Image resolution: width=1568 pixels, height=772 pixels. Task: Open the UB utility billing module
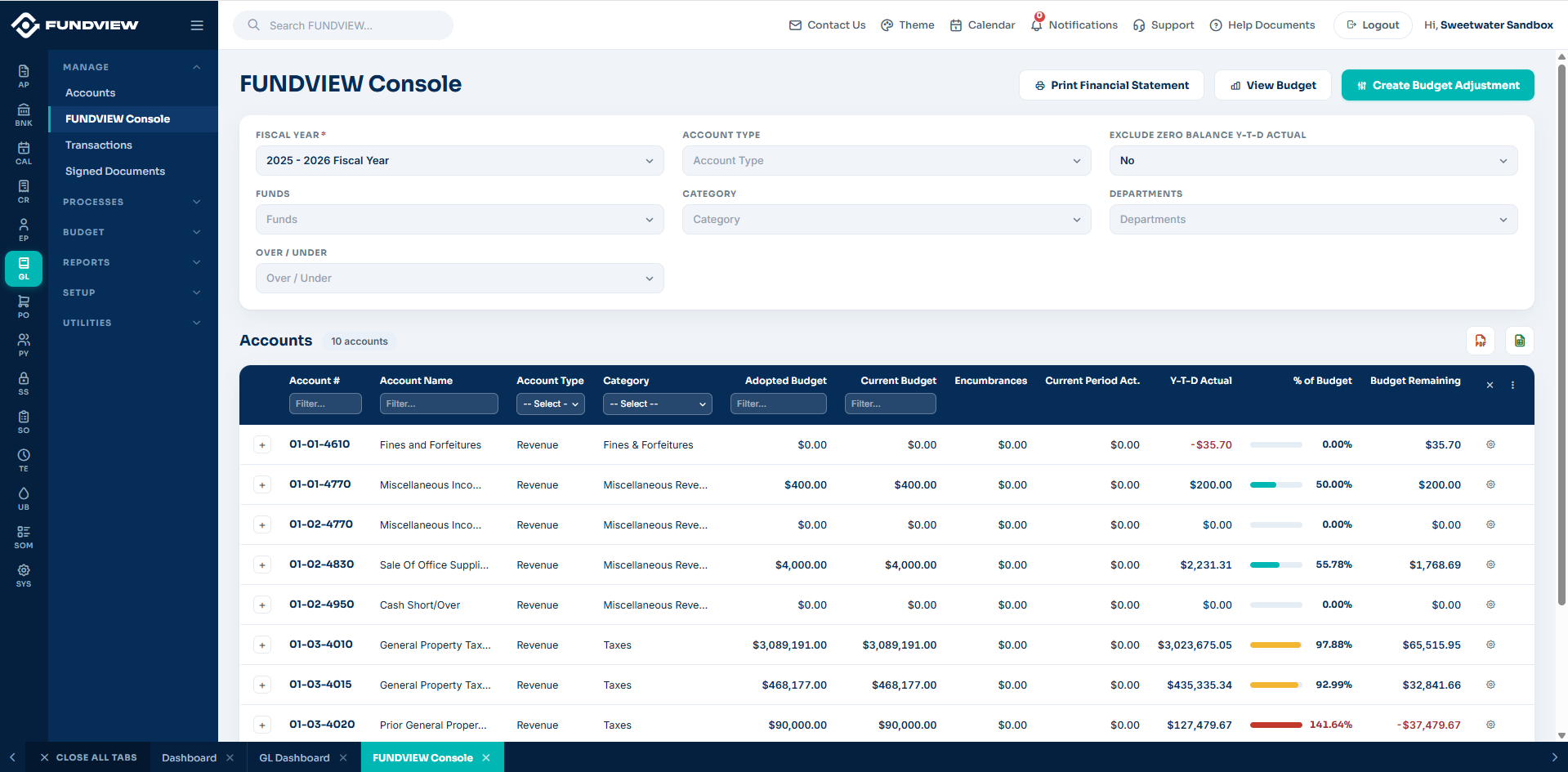(24, 498)
